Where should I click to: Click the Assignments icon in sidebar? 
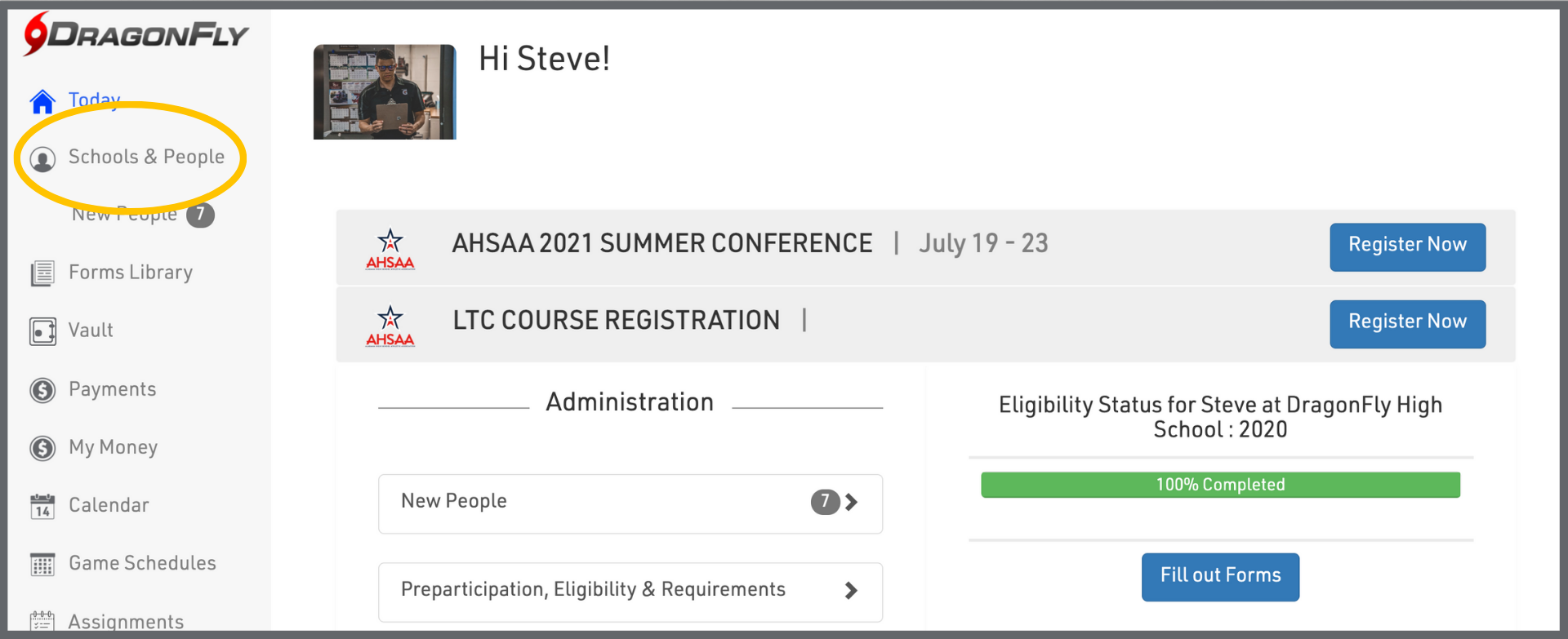coord(42,621)
